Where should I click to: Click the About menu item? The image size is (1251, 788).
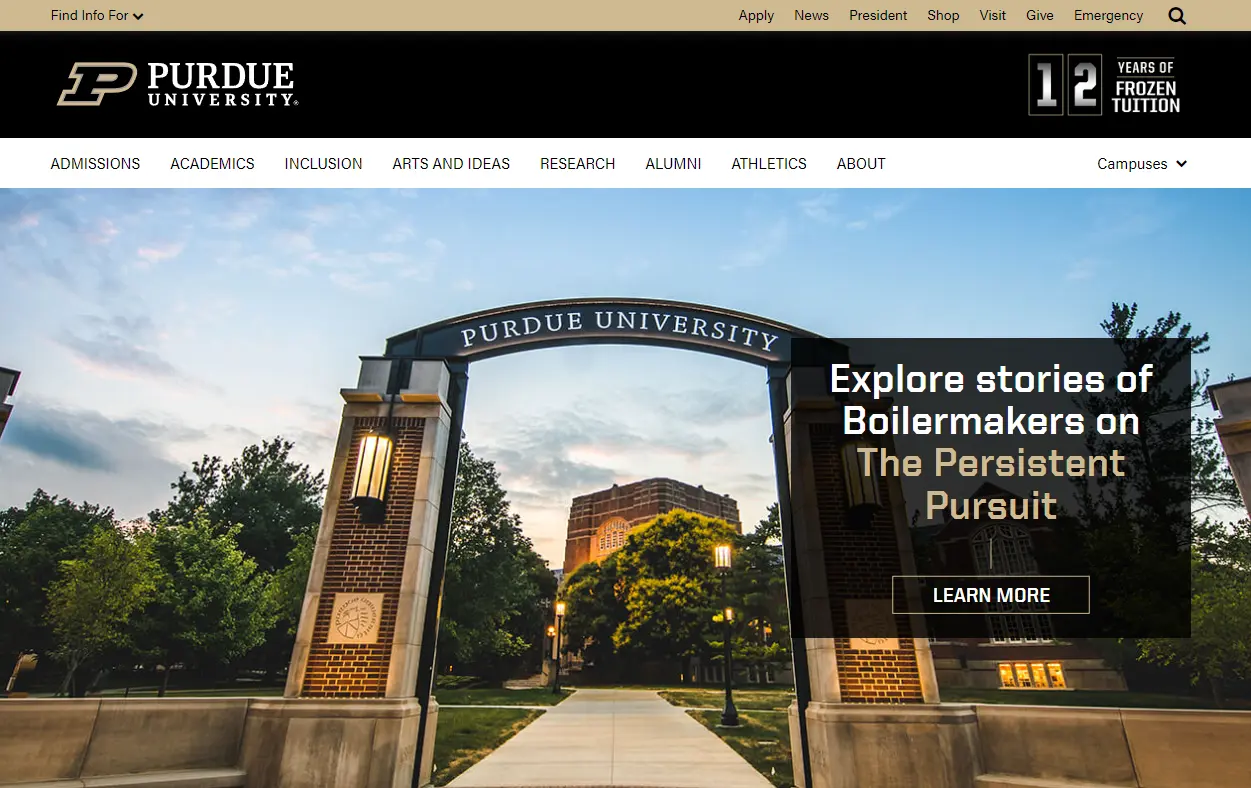tap(861, 164)
